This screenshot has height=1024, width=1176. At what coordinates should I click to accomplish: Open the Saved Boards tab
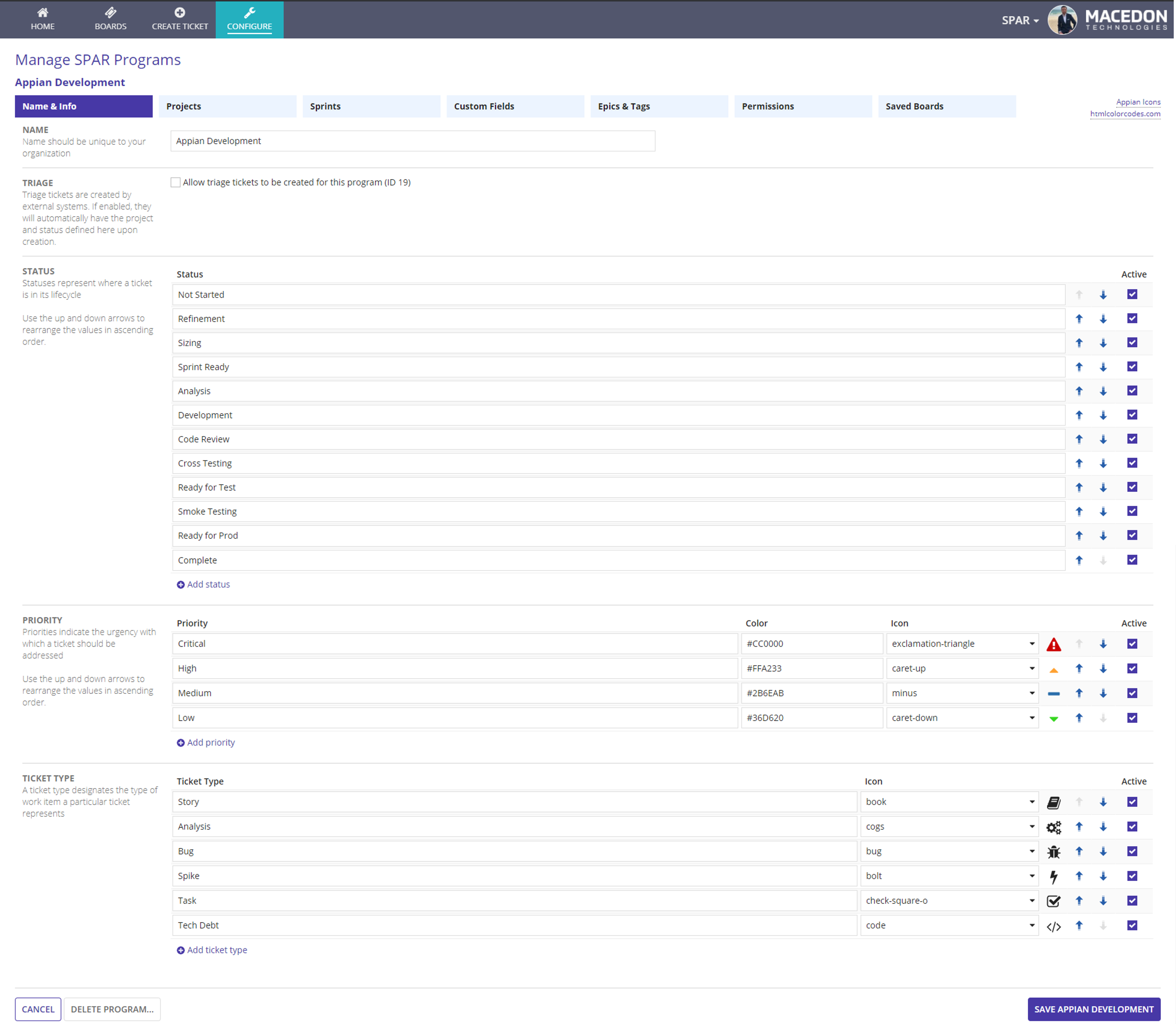pos(947,106)
